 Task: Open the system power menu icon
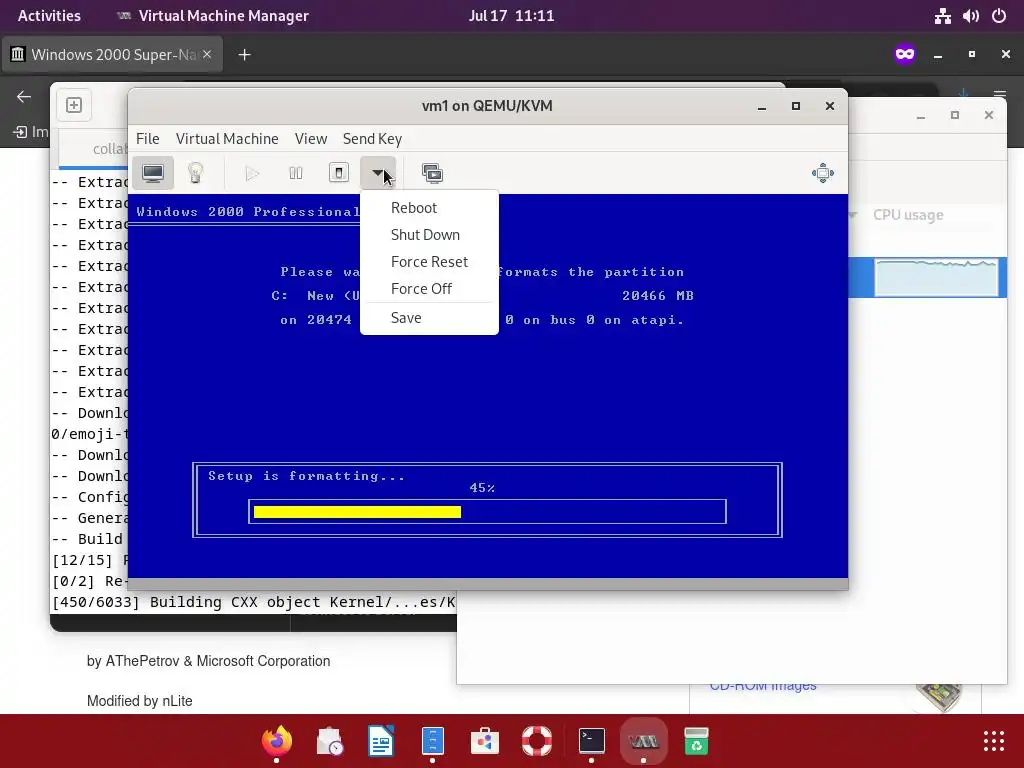[999, 16]
